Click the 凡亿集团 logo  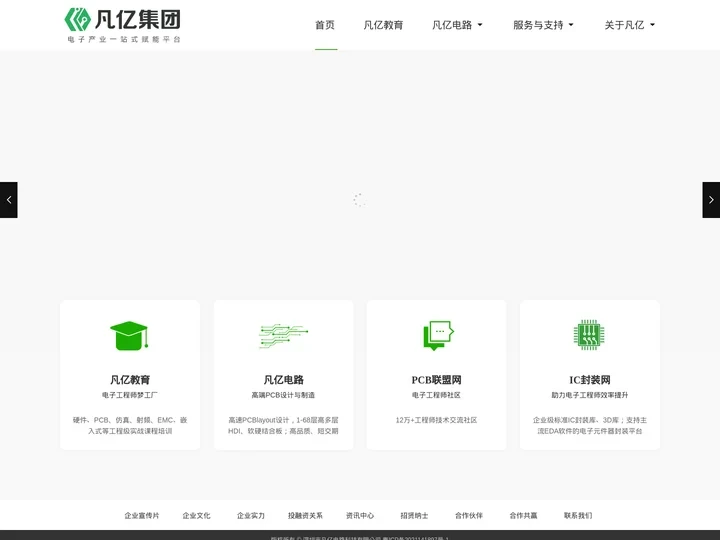(122, 25)
